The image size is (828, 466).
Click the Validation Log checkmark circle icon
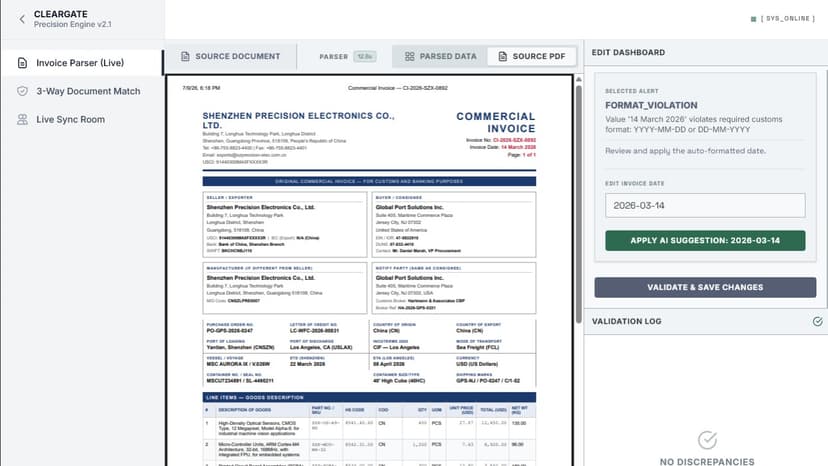pyautogui.click(x=817, y=321)
